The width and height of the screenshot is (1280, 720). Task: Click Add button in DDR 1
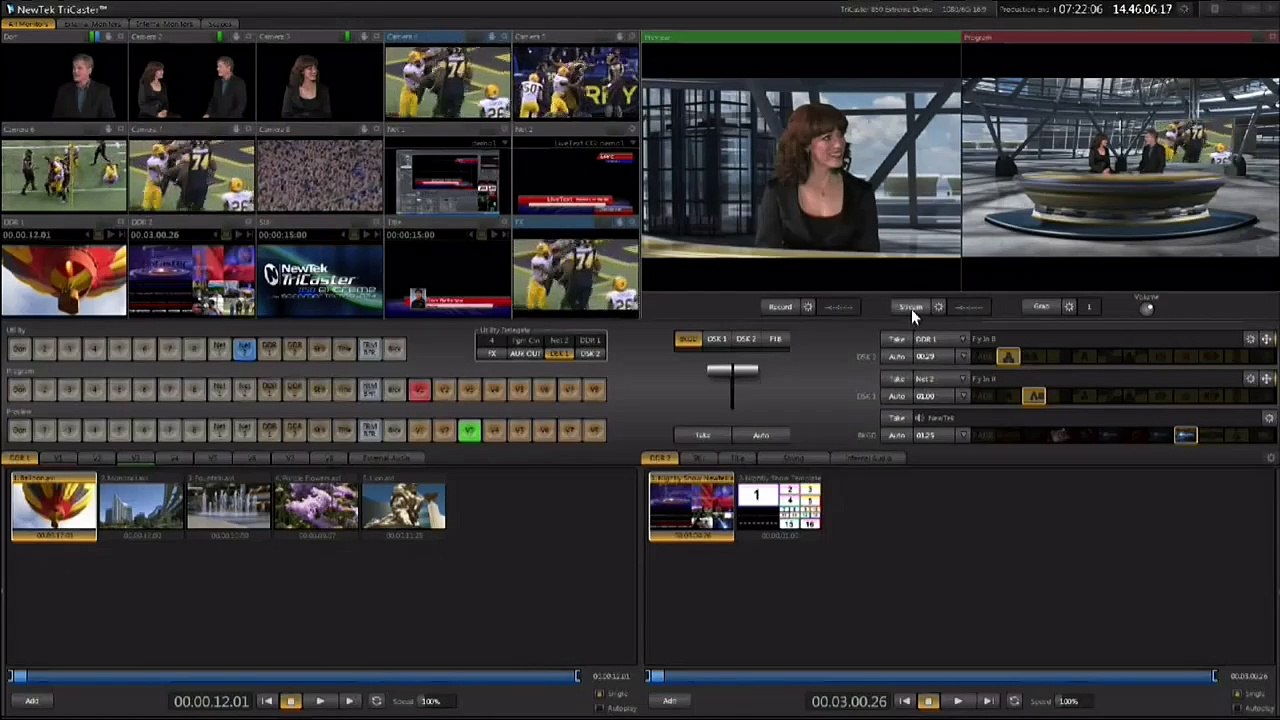[31, 701]
